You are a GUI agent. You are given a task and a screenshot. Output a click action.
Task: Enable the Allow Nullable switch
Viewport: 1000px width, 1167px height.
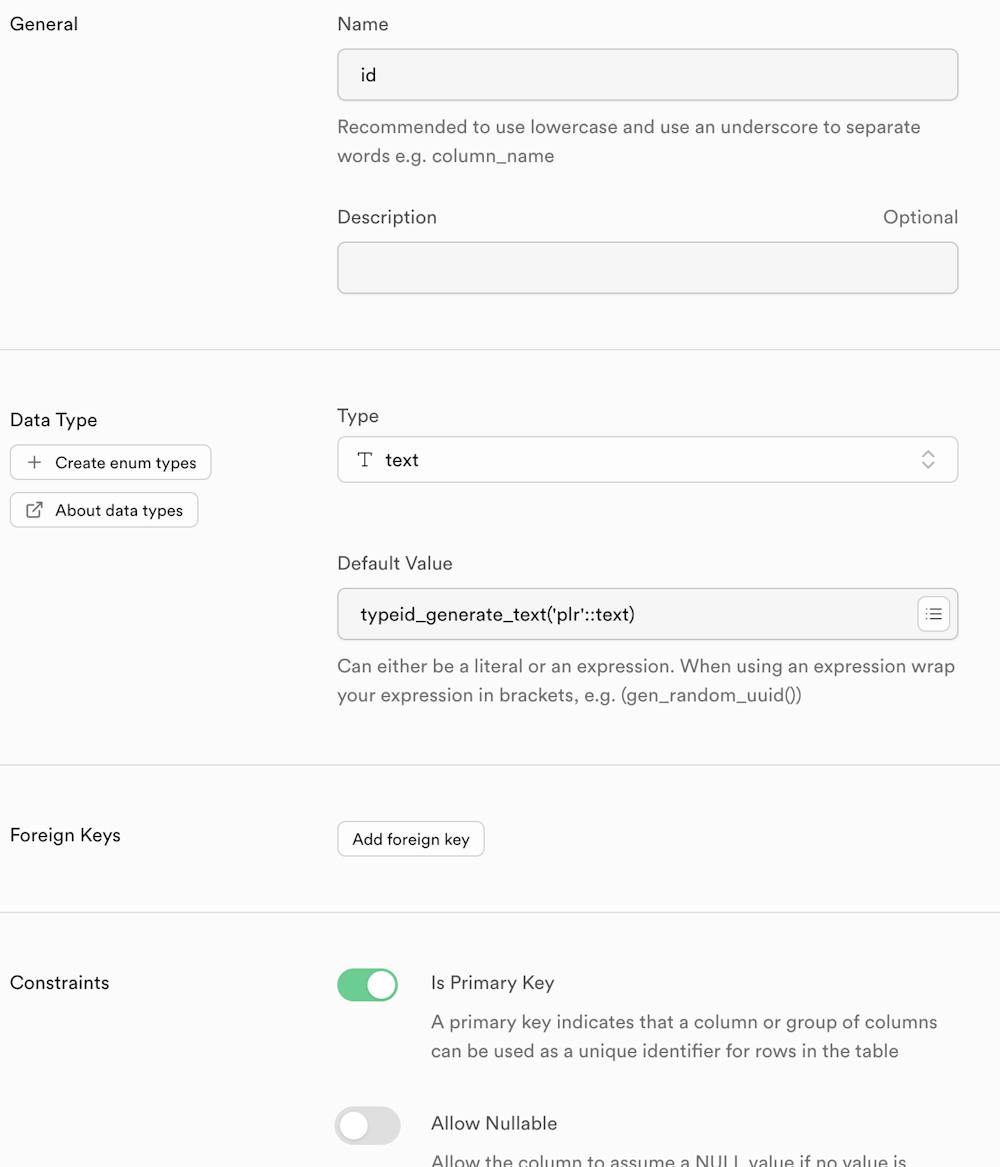[368, 1126]
